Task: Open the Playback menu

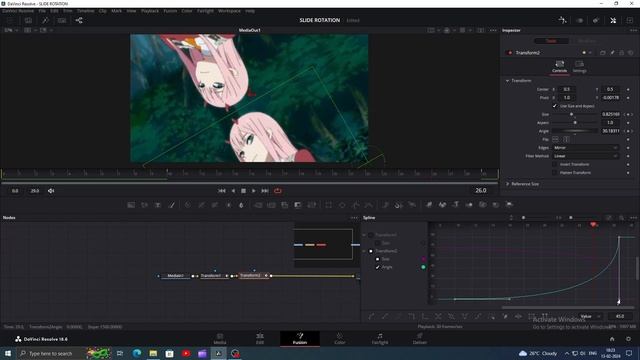Action: [149, 11]
